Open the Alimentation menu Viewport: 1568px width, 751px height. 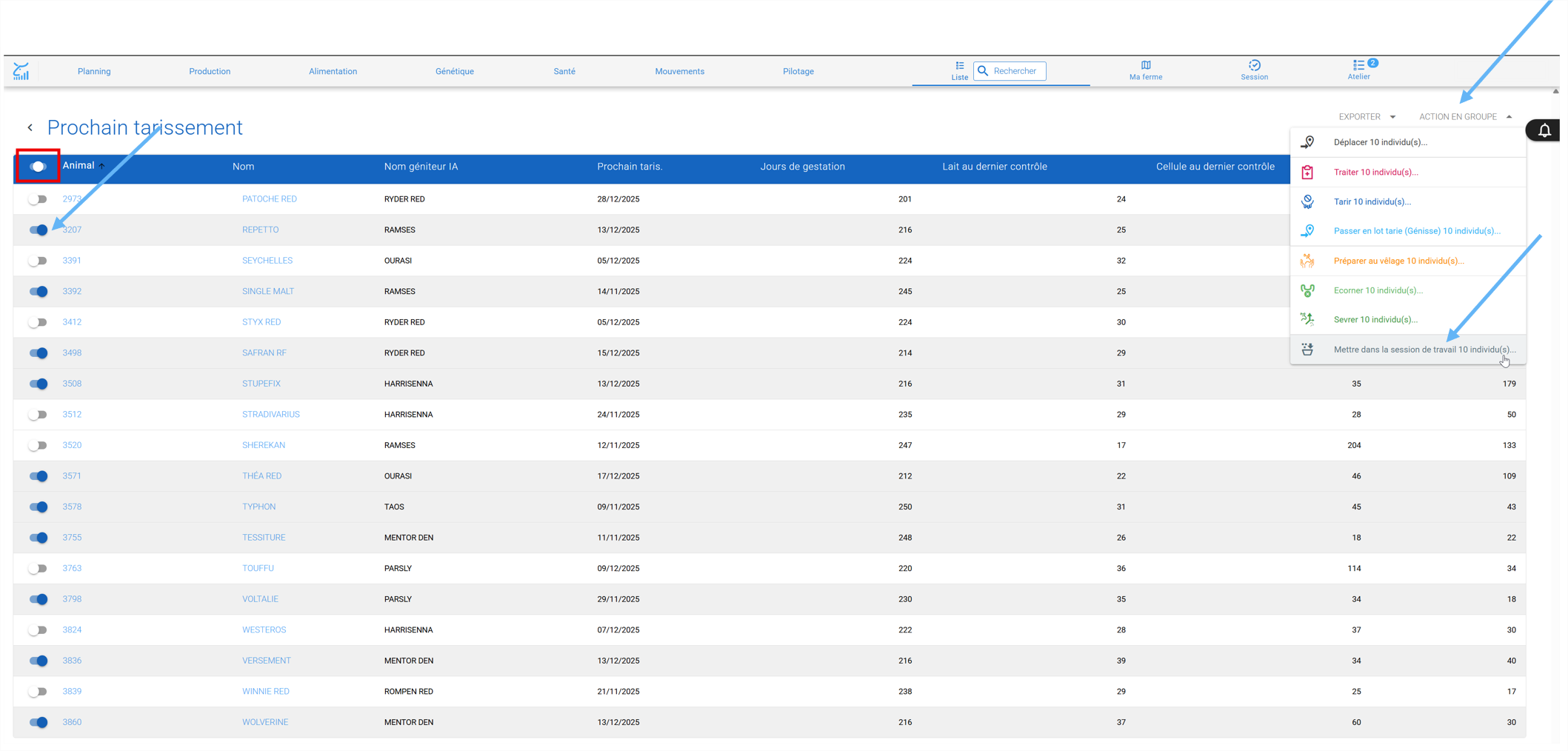[333, 71]
